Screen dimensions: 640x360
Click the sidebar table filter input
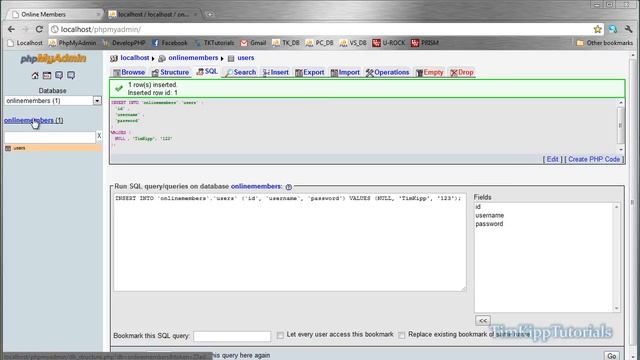tap(50, 137)
